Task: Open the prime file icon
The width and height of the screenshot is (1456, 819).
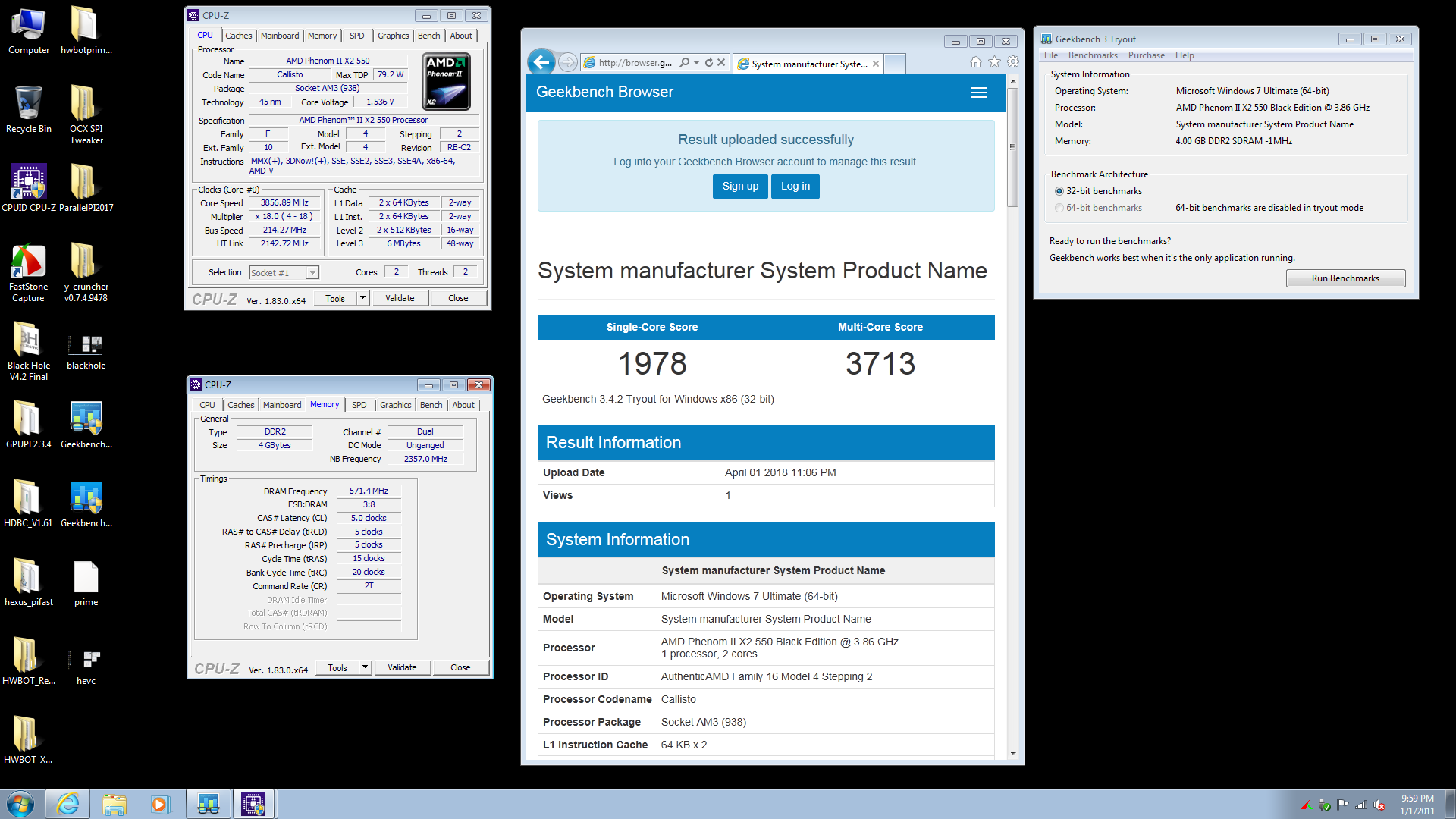Action: tap(86, 582)
